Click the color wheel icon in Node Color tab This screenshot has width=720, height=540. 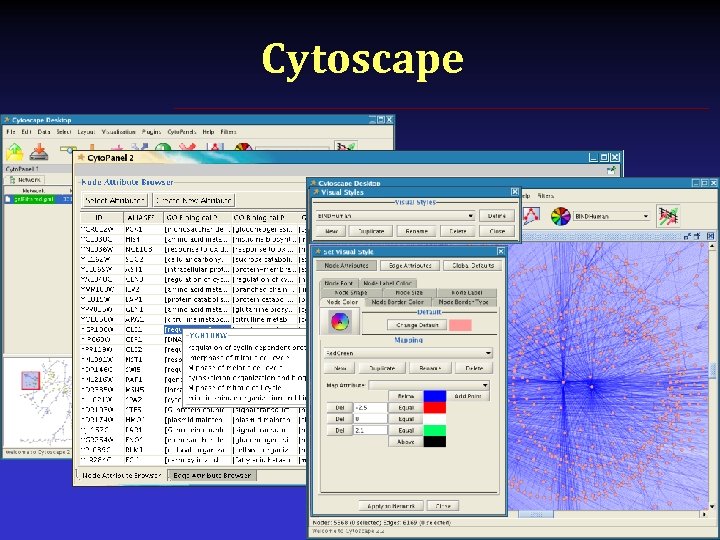(x=340, y=321)
